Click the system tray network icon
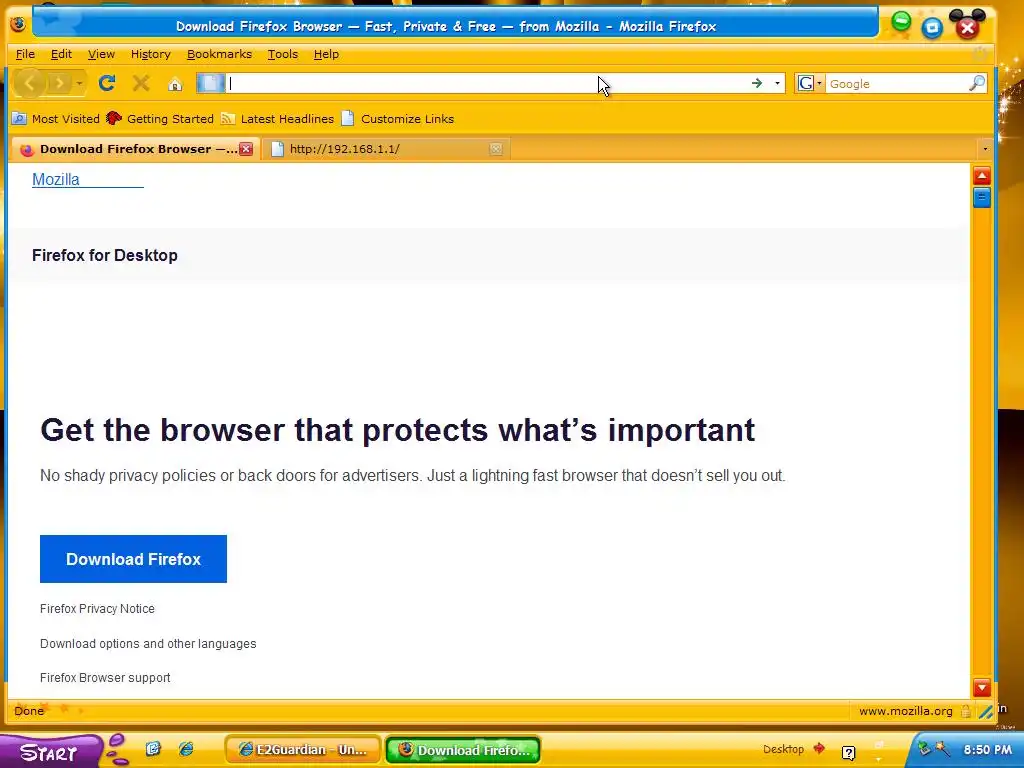The height and width of the screenshot is (768, 1024). [x=923, y=748]
